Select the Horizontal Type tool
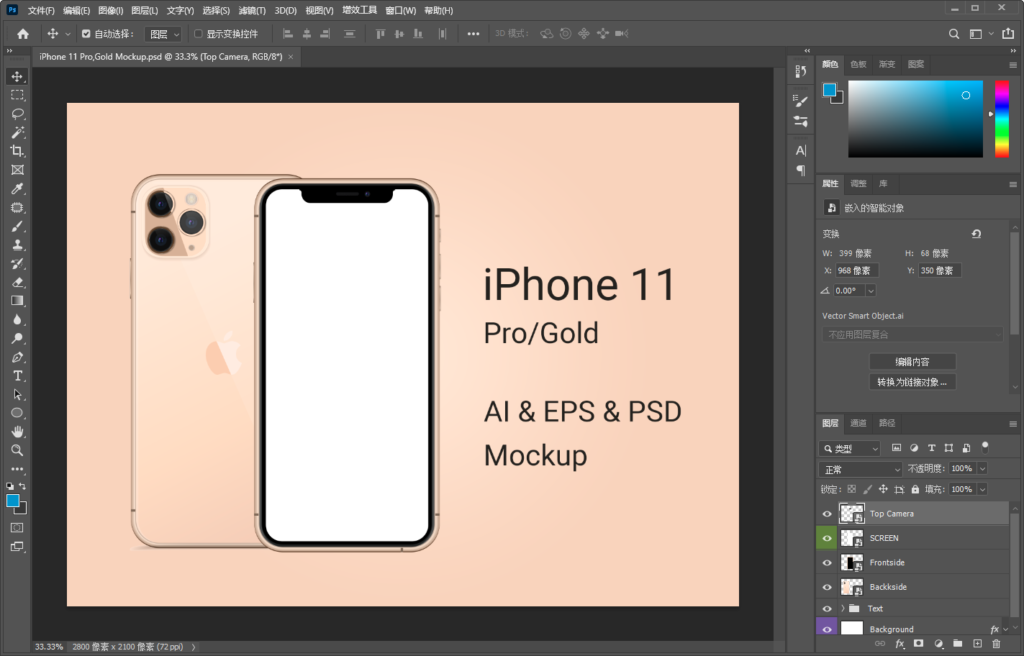The image size is (1024, 656). (17, 376)
